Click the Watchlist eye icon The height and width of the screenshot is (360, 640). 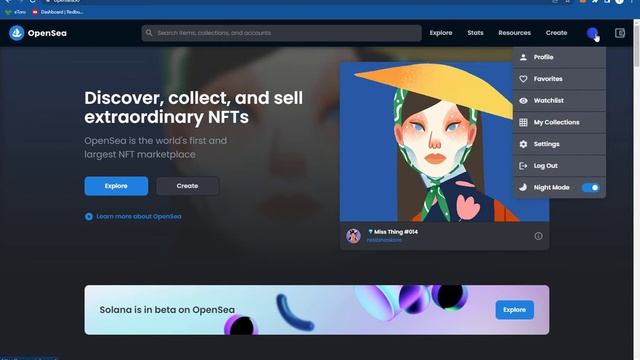pos(523,100)
